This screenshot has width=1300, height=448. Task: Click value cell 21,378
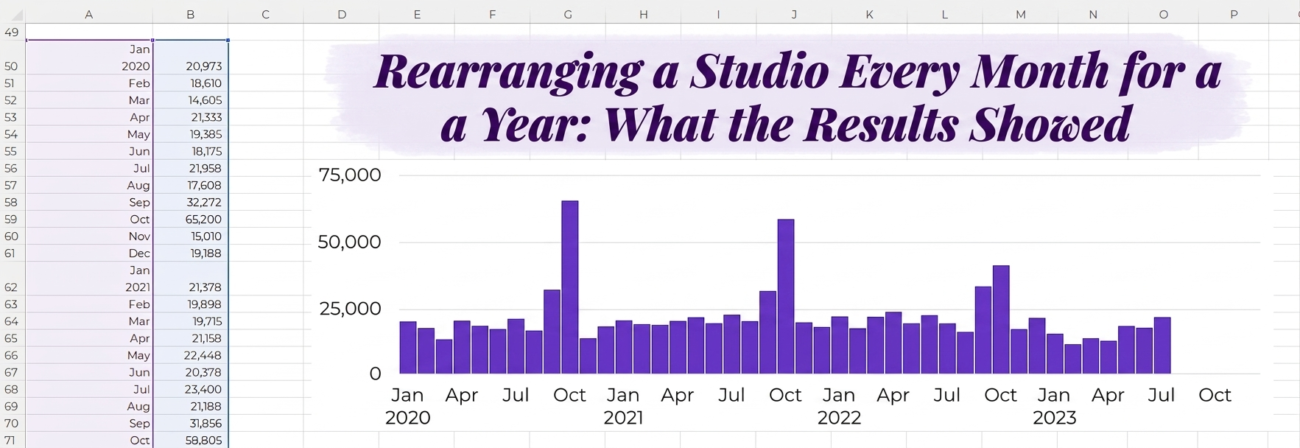pyautogui.click(x=190, y=278)
